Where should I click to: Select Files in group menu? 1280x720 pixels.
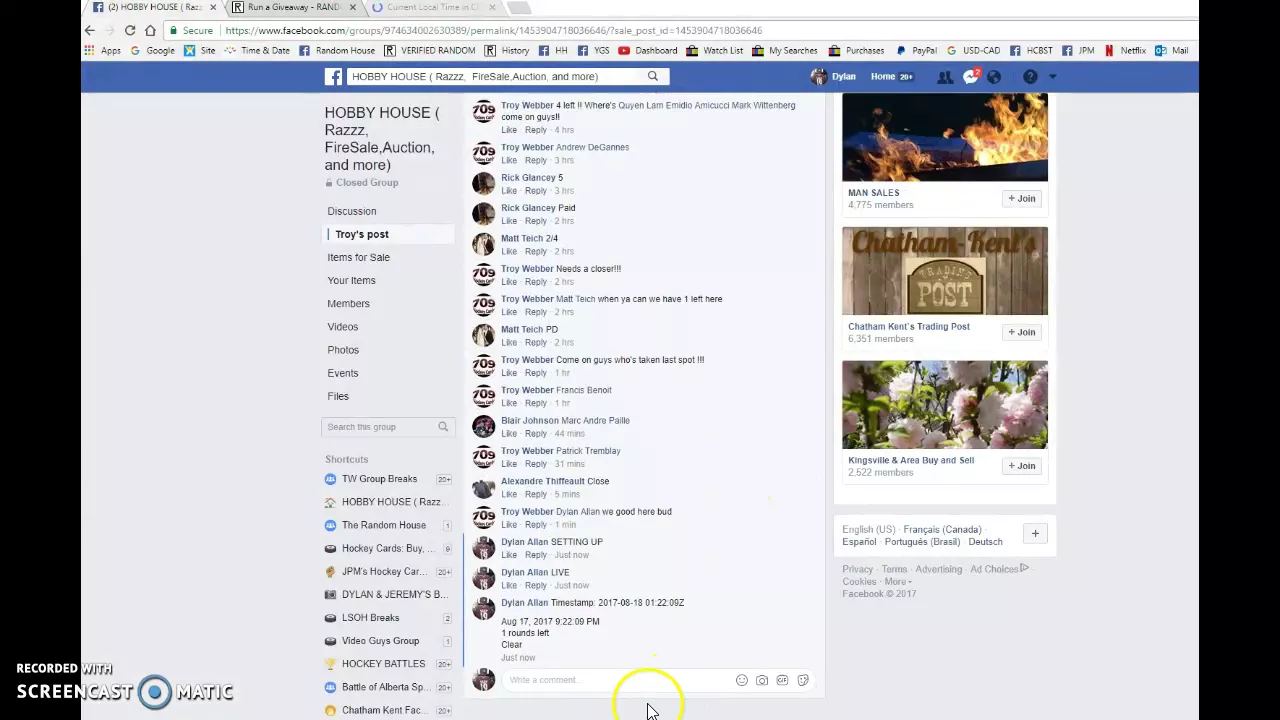[338, 396]
